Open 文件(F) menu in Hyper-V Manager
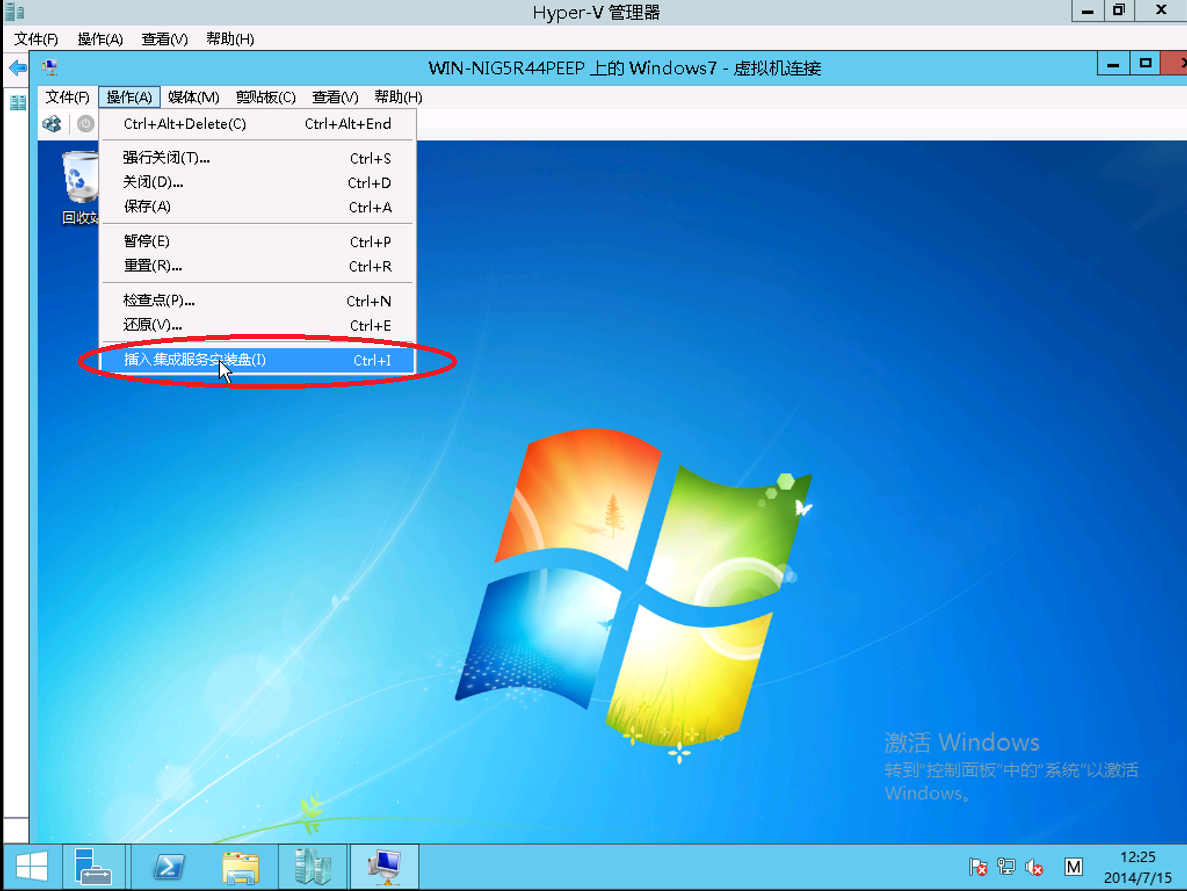Image resolution: width=1187 pixels, height=891 pixels. pyautogui.click(x=36, y=39)
